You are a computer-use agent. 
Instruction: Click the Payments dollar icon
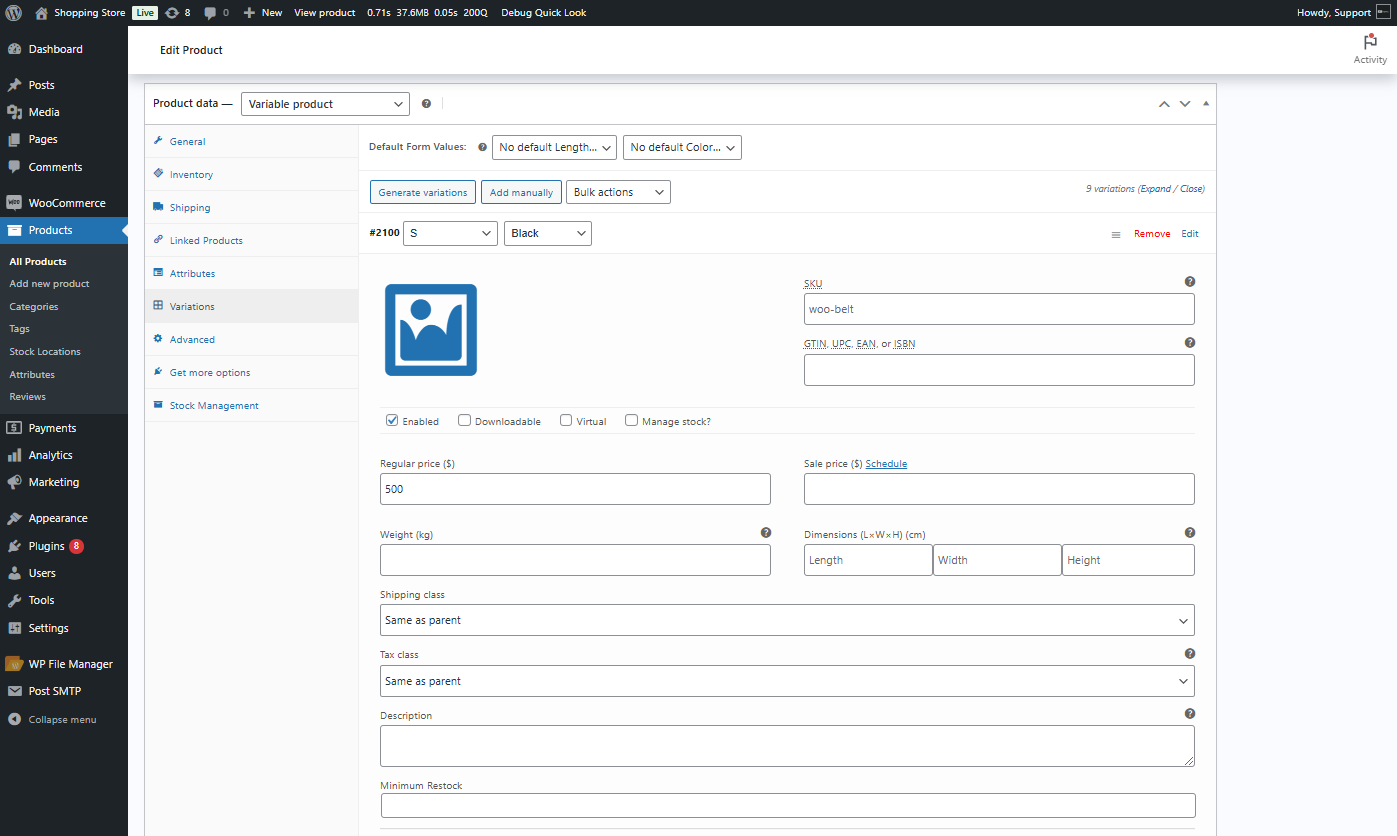[x=14, y=428]
